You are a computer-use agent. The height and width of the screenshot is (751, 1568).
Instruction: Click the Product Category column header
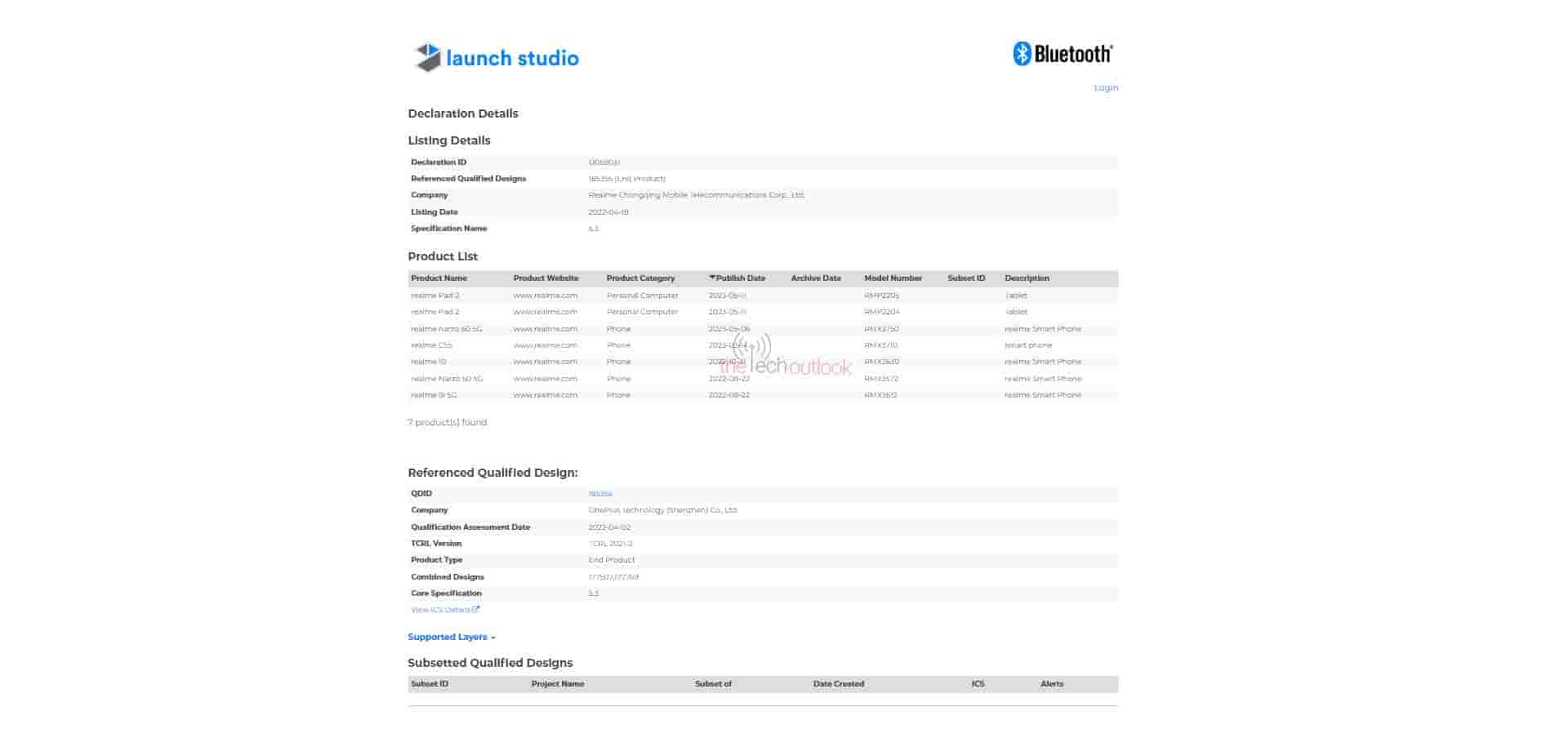pos(641,278)
